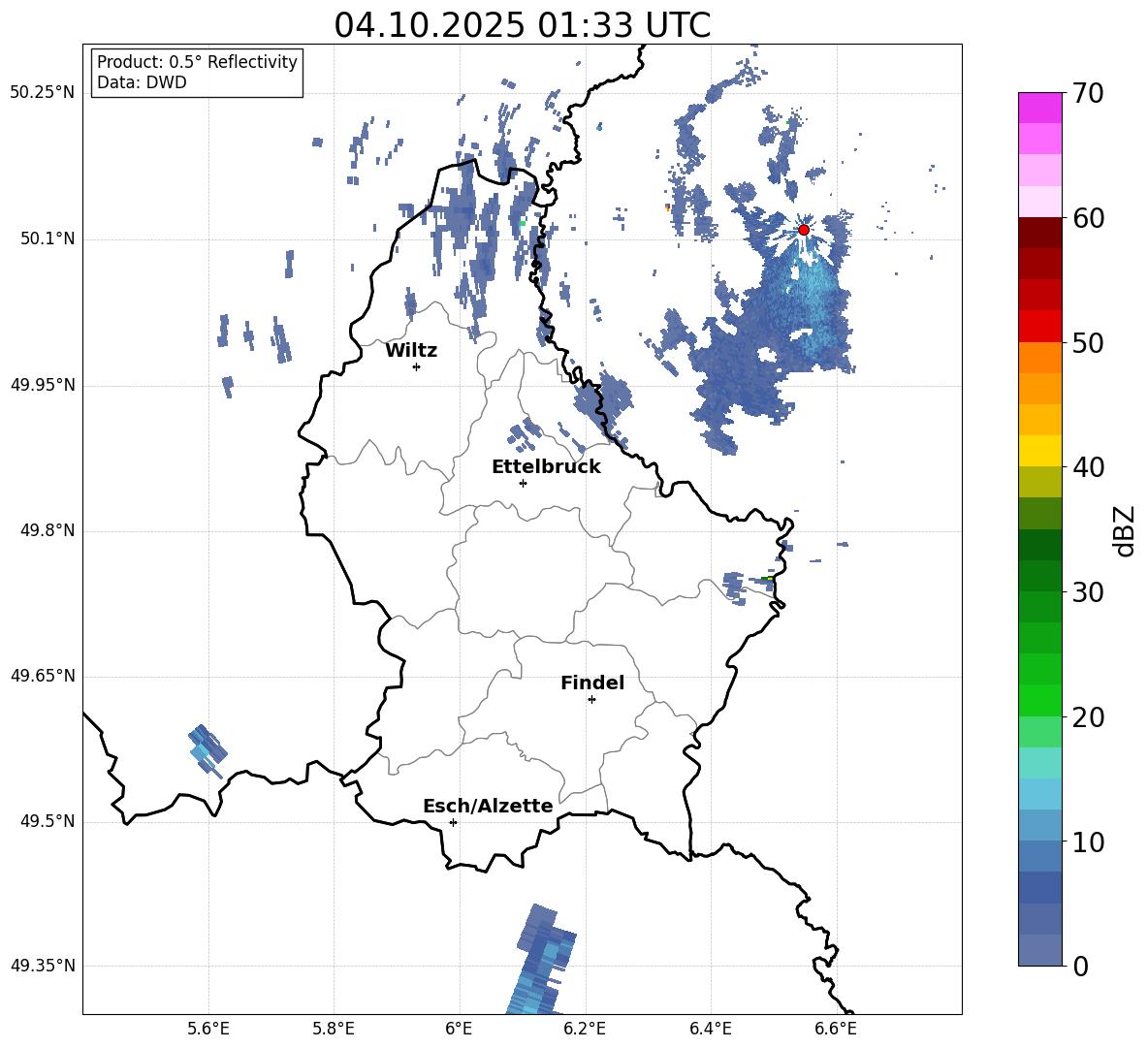
Task: Click the light blue 12-14 dBZ color band
Action: pyautogui.click(x=1040, y=794)
